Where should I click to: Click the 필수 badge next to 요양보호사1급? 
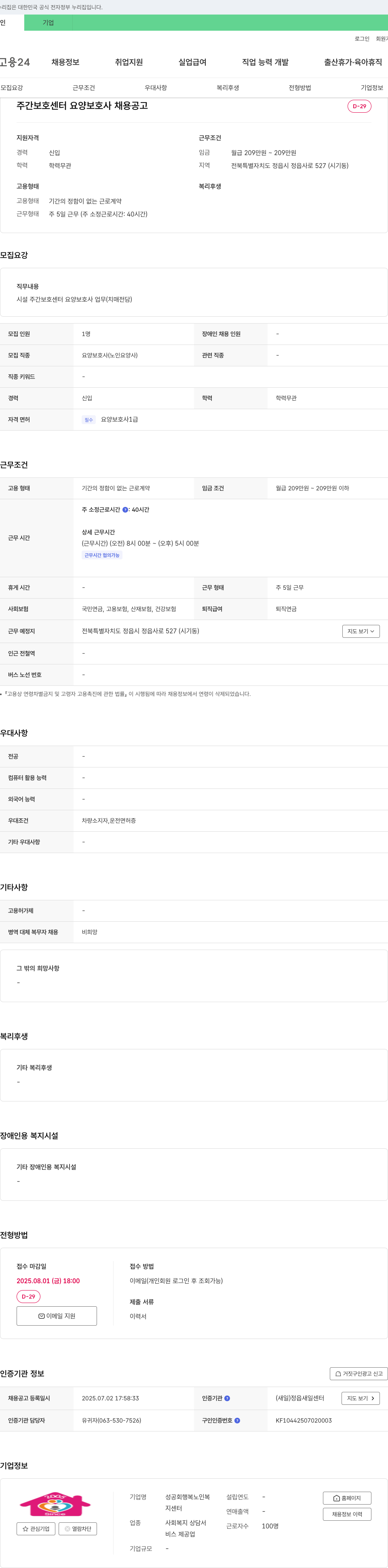(89, 419)
